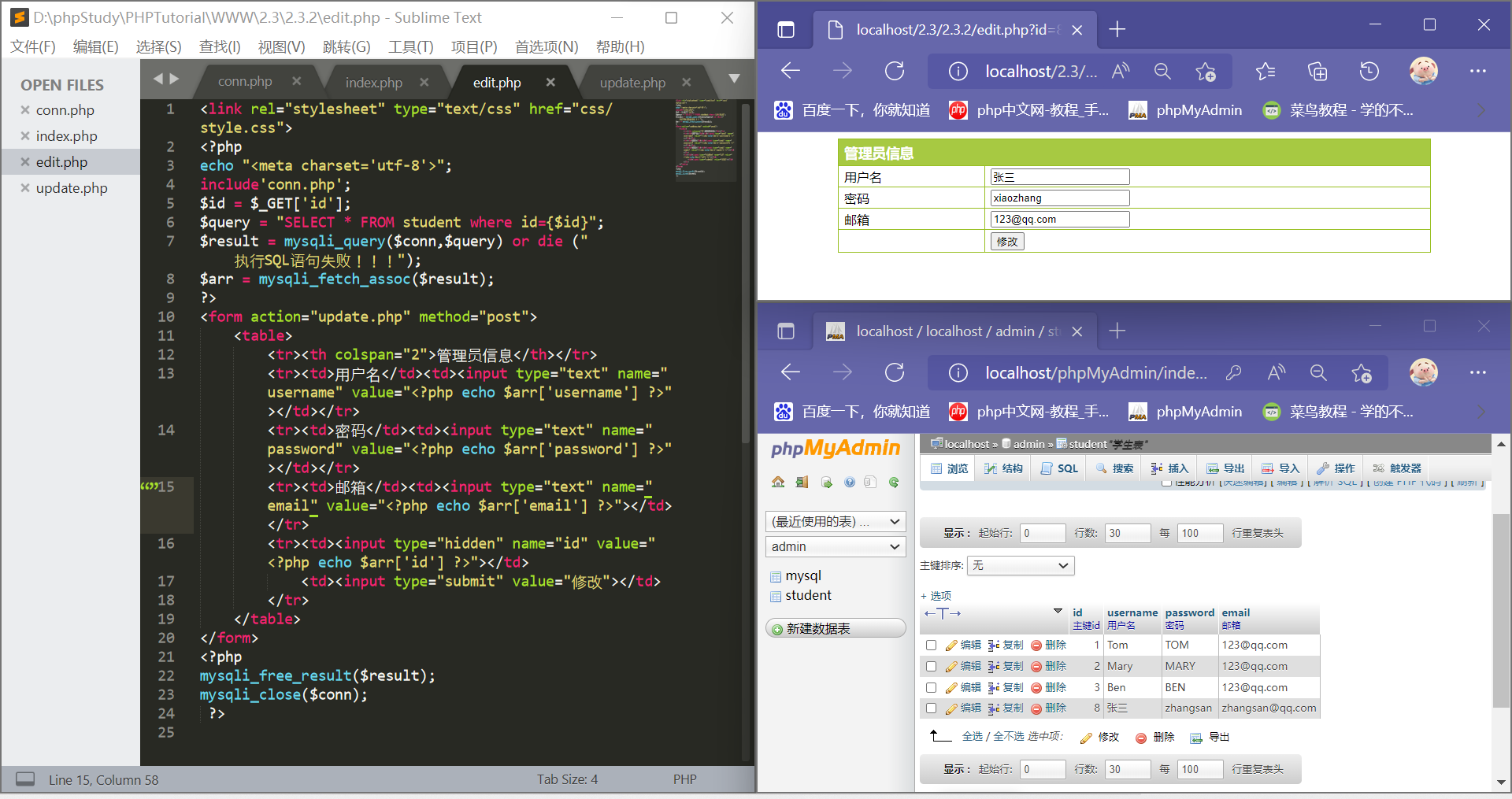Open the 结构 structure tab in phpMyAdmin
The width and height of the screenshot is (1512, 799).
tap(1003, 468)
